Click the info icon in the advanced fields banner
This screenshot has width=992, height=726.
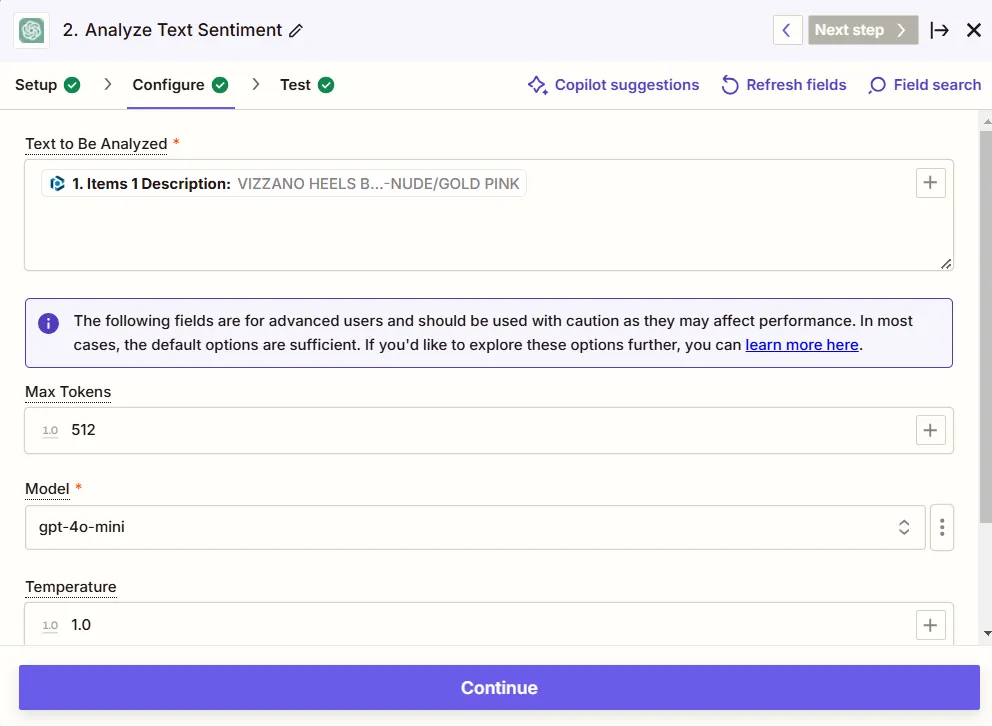click(x=47, y=324)
